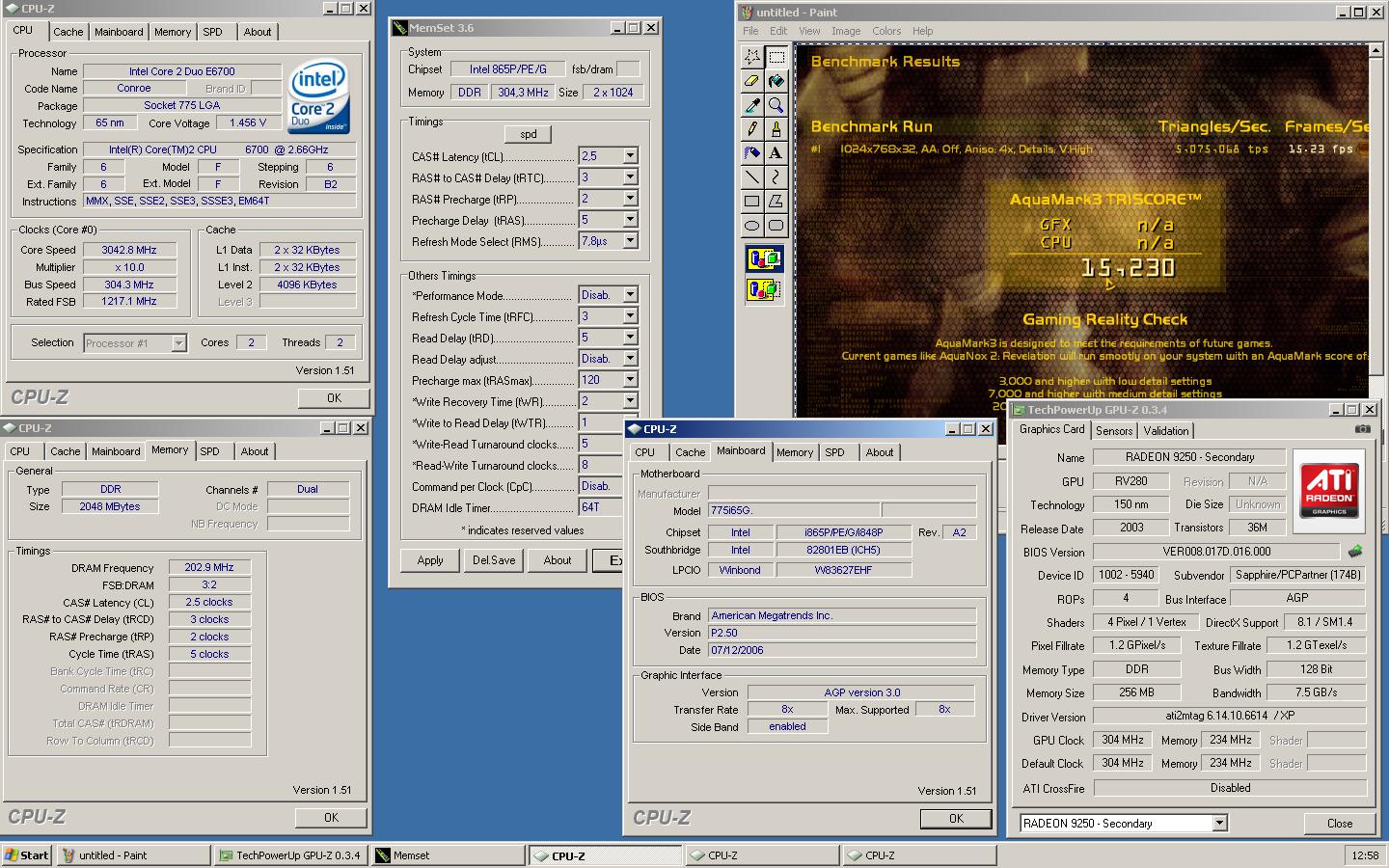Open the Cache tab in CPU-Z Memory window
The width and height of the screenshot is (1389, 868).
[x=65, y=451]
